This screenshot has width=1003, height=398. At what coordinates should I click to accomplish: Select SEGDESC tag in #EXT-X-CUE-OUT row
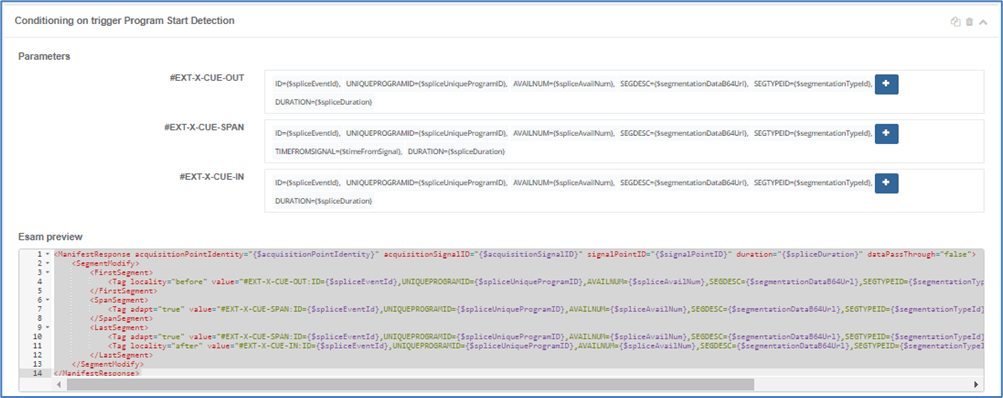(684, 84)
